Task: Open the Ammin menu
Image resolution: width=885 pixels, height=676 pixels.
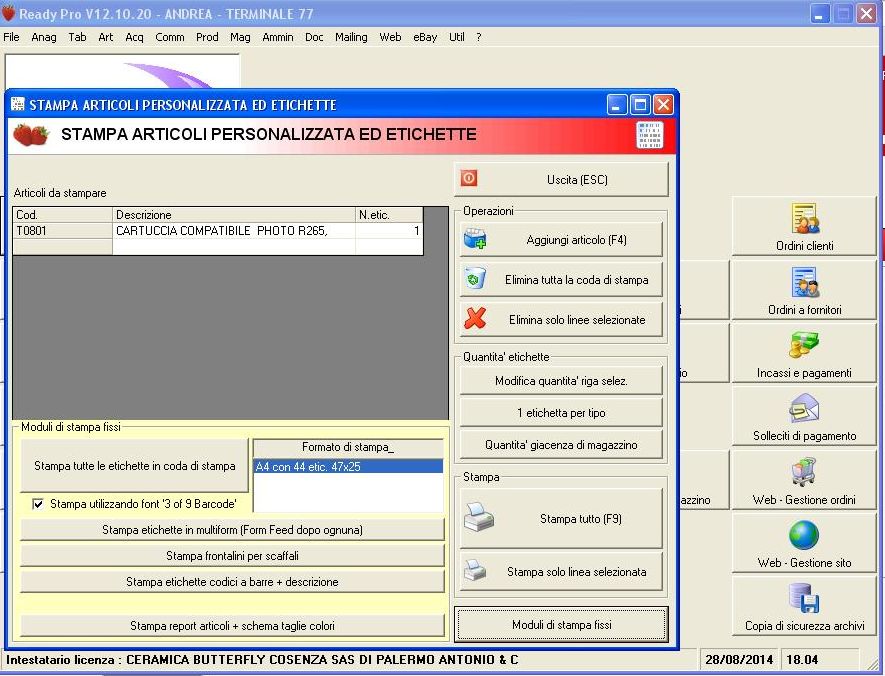Action: coord(278,37)
